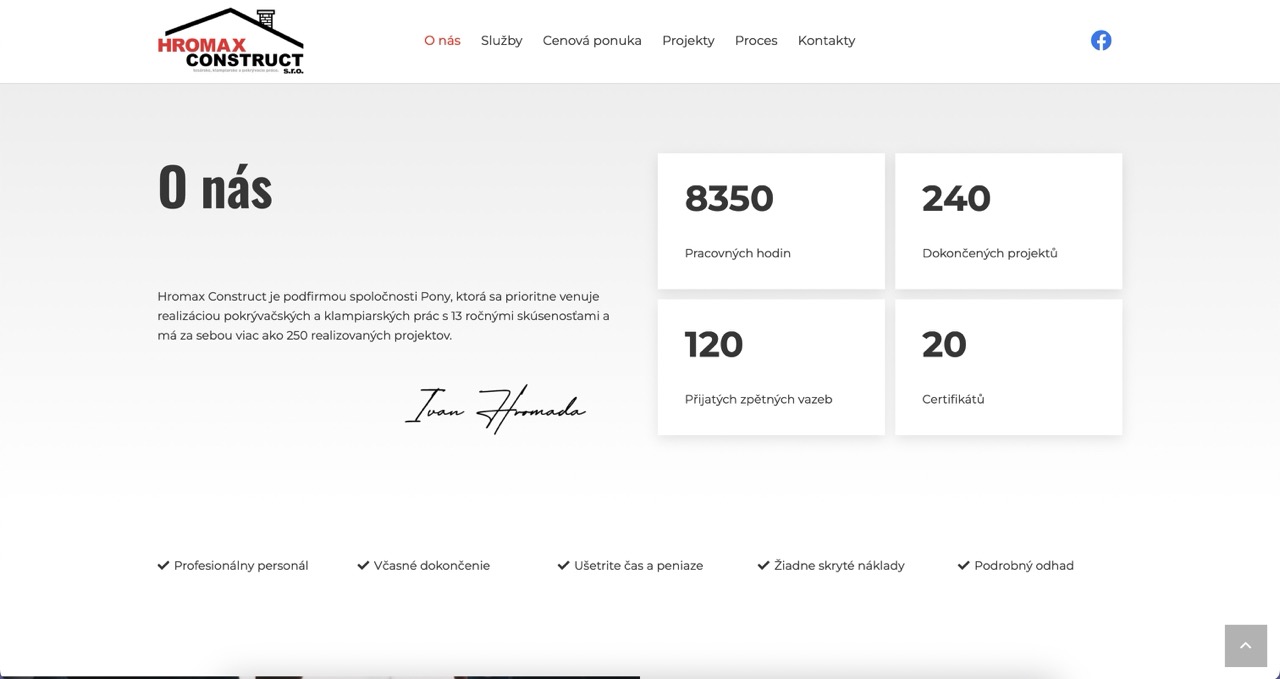Click the 240 Dokončených projektů card
The height and width of the screenshot is (679, 1280).
1008,221
